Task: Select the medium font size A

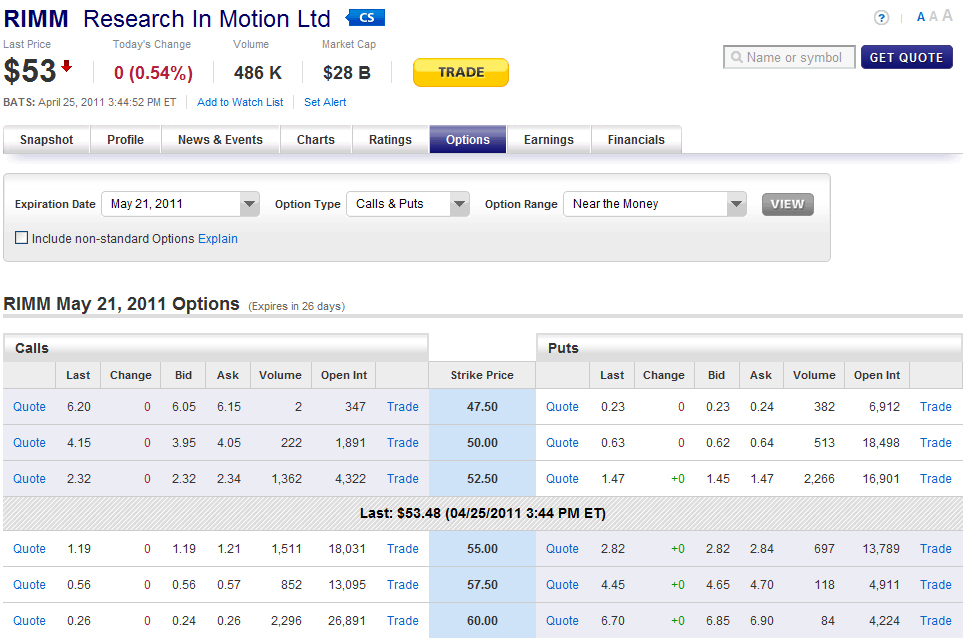Action: (x=934, y=17)
